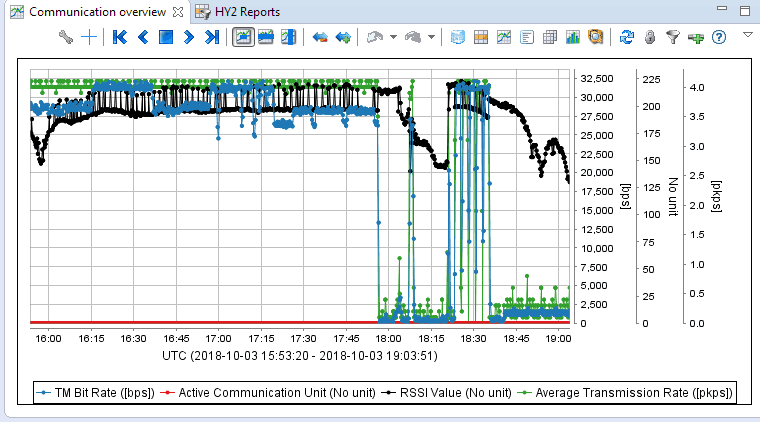The width and height of the screenshot is (760, 422).
Task: Open the filter funnel tool
Action: (672, 37)
